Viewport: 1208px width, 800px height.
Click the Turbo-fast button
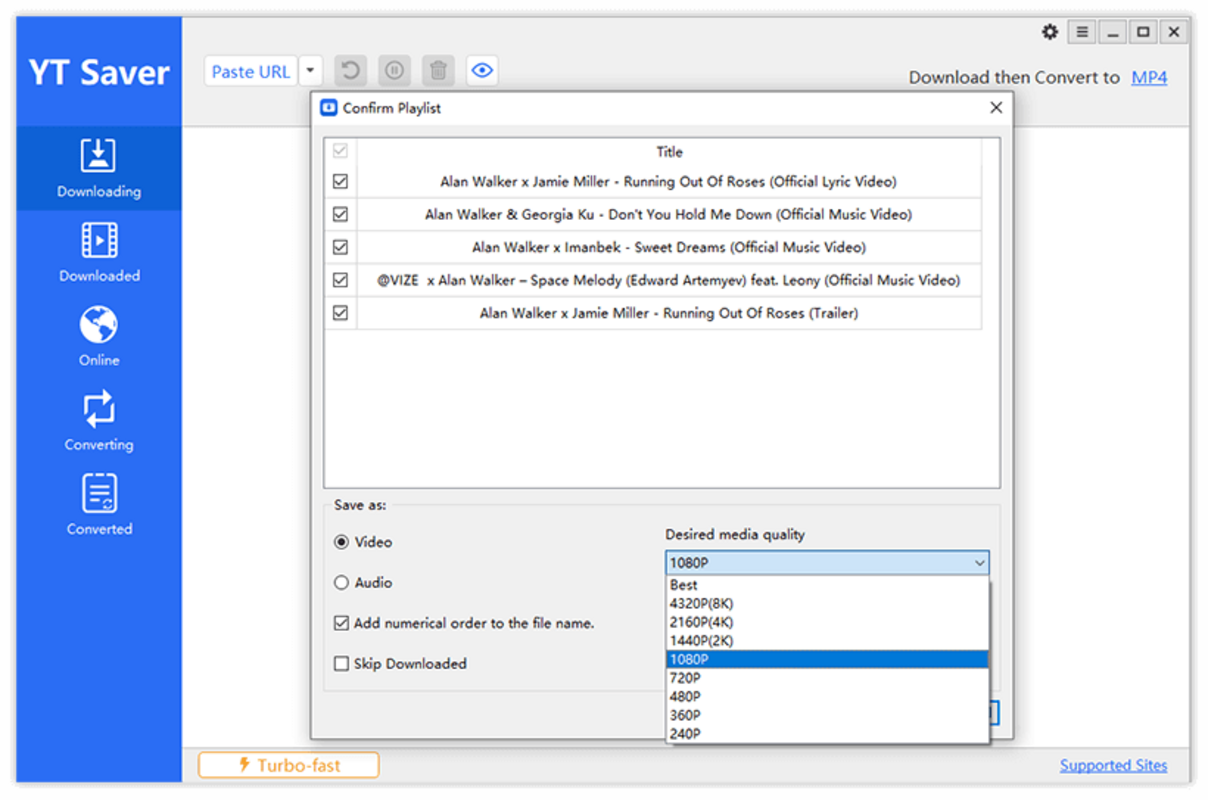coord(289,765)
